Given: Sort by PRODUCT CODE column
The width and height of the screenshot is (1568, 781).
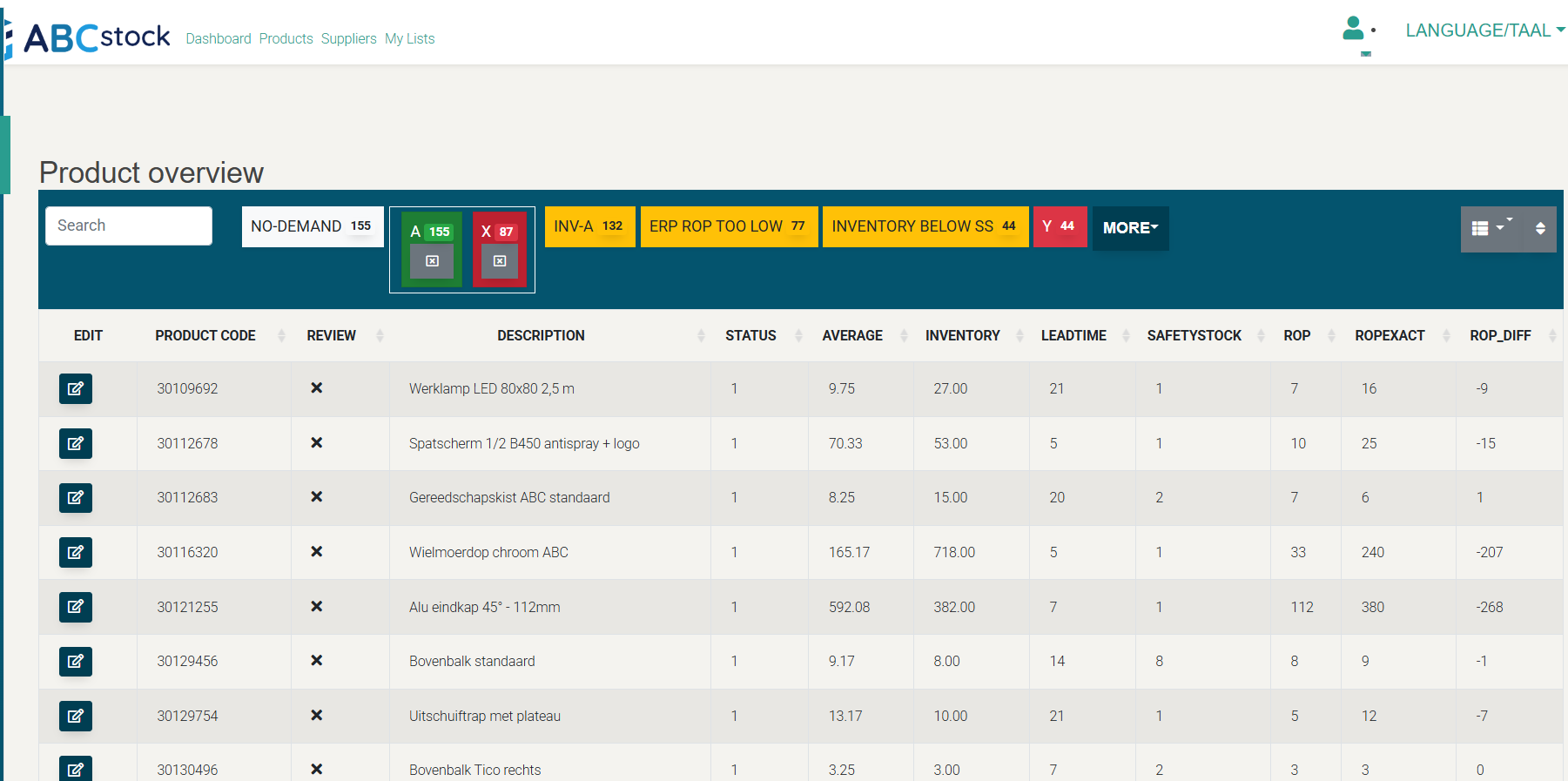Looking at the screenshot, I should coord(213,335).
